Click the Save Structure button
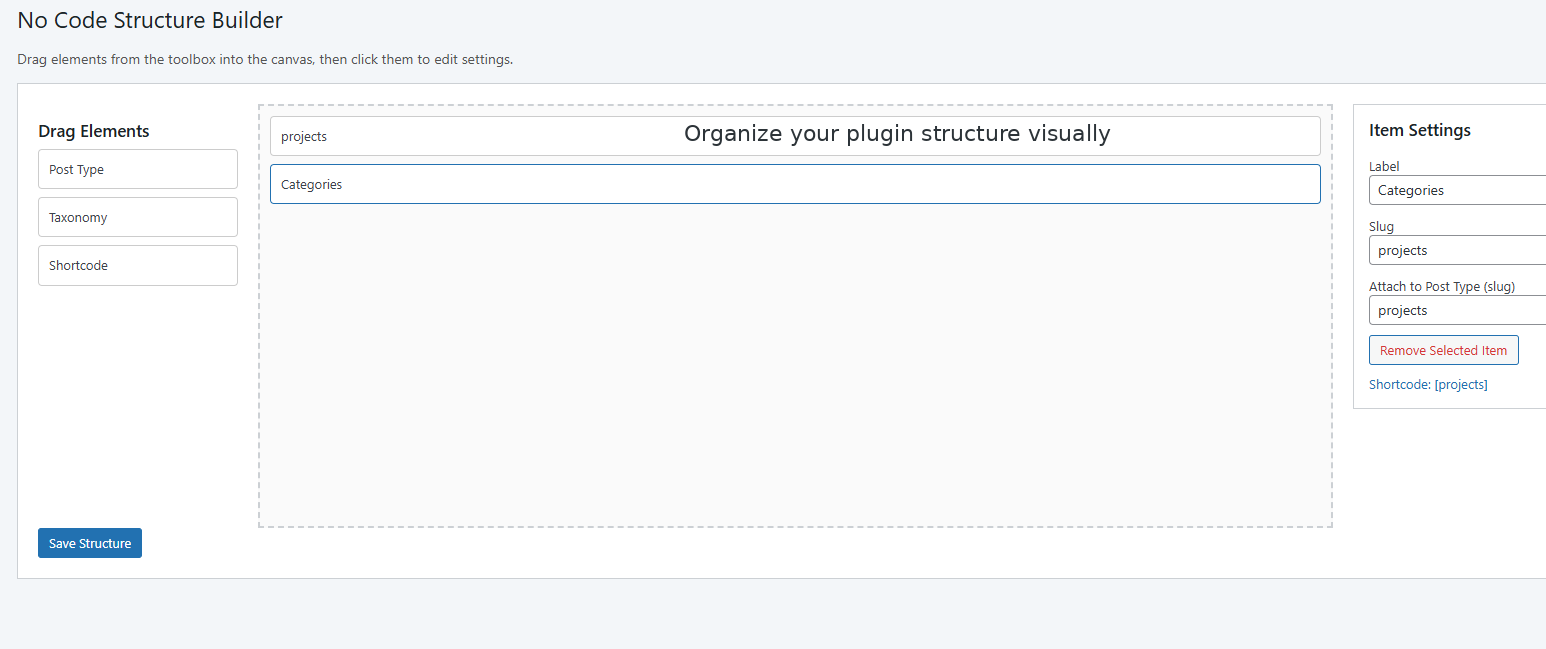Screen dimensions: 1546x649 click(89, 542)
